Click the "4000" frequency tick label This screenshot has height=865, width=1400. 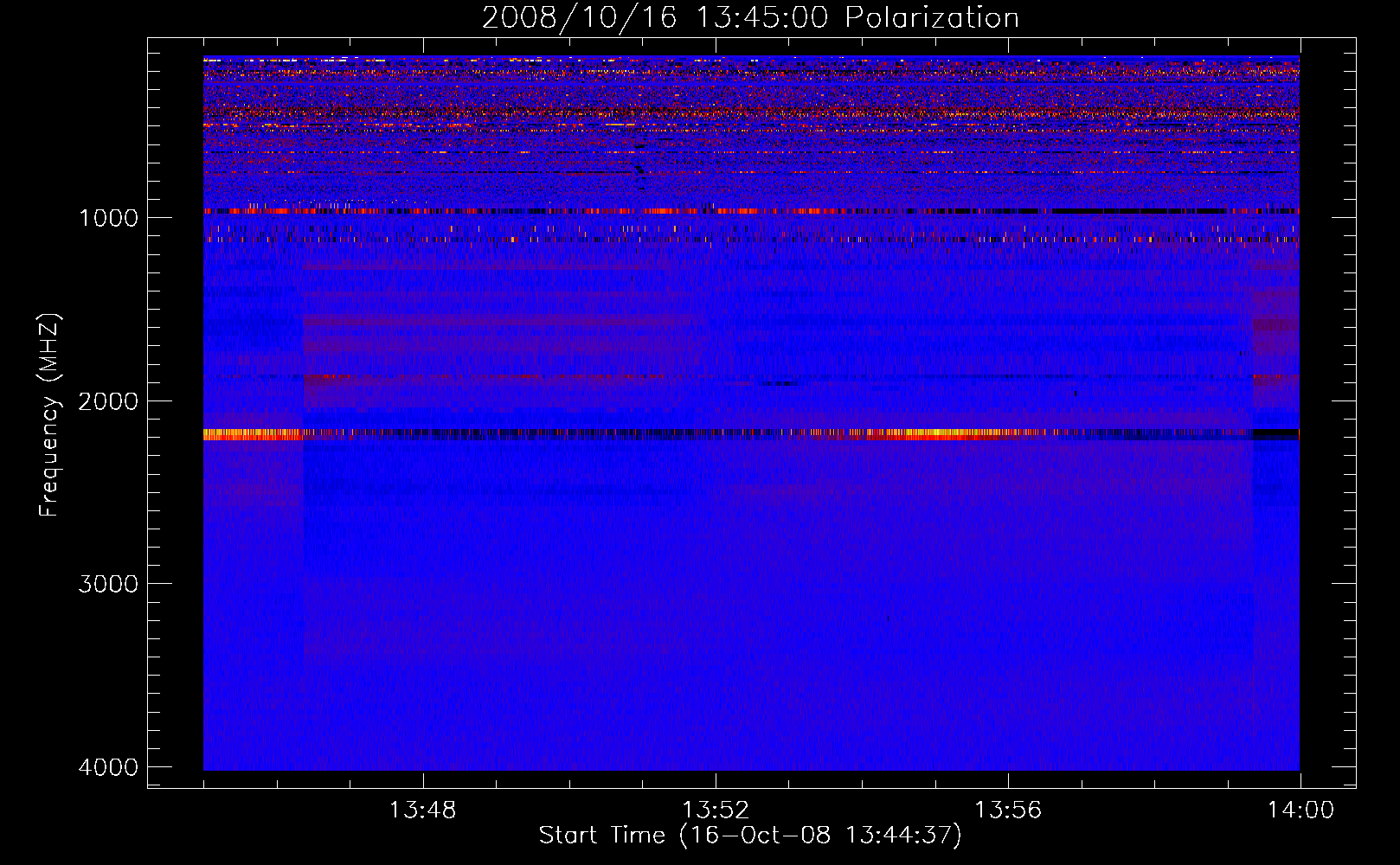pyautogui.click(x=108, y=767)
